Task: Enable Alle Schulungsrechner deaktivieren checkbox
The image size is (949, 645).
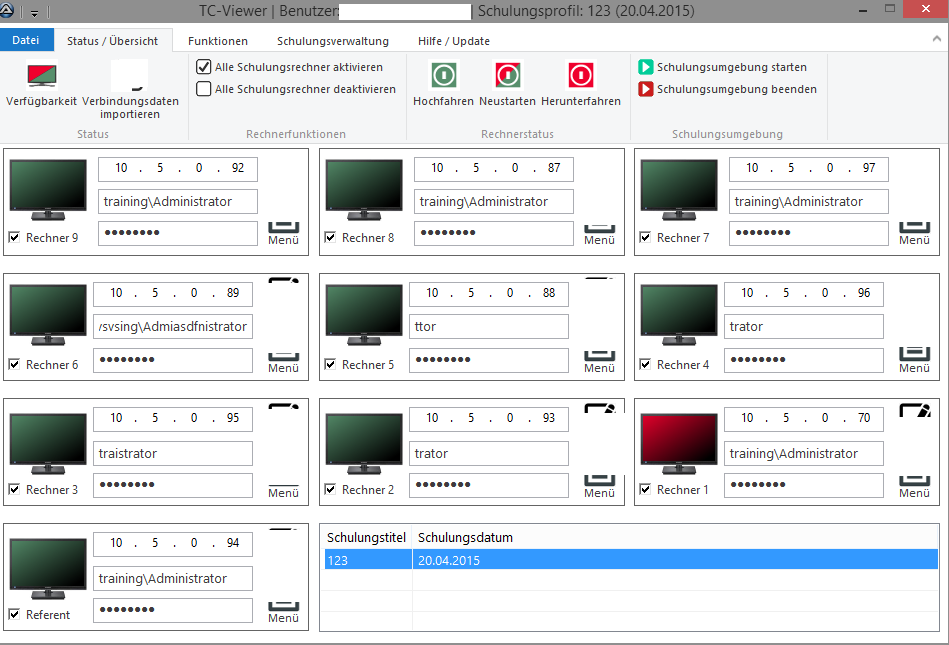Action: pyautogui.click(x=204, y=89)
